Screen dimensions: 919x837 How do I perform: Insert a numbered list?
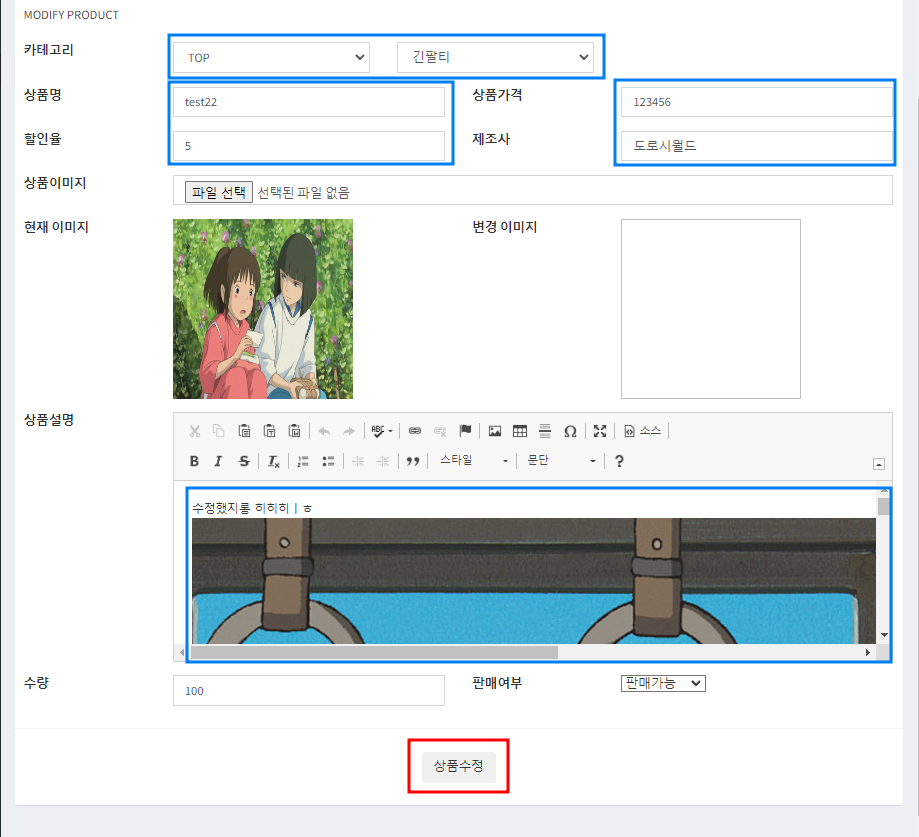coord(303,461)
